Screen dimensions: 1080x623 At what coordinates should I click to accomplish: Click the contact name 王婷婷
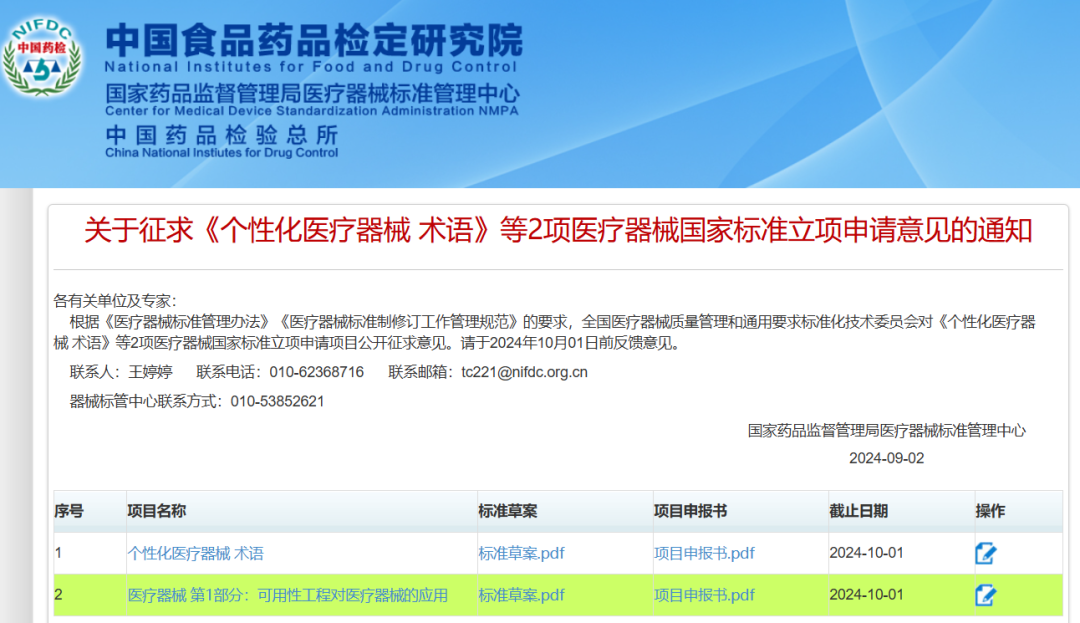(x=150, y=372)
